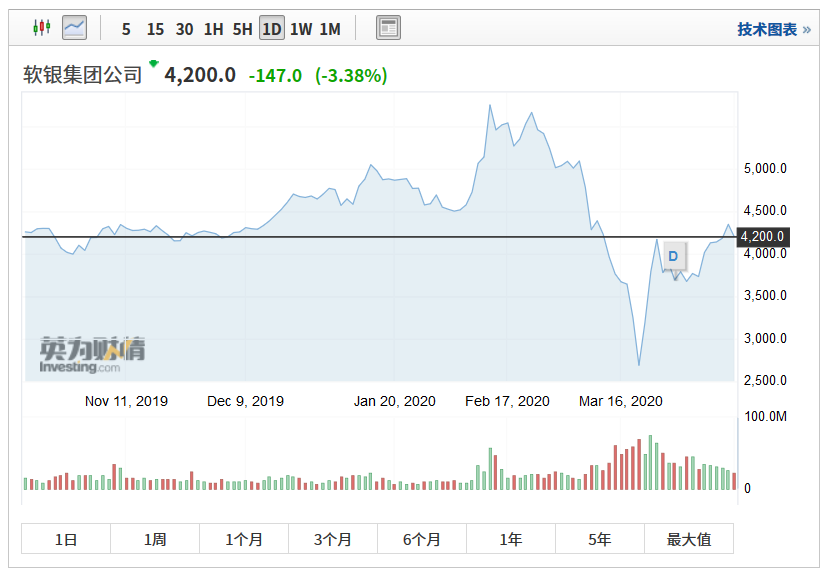Click the 最大值 range button
Viewport: 825px width, 575px height.
[x=689, y=539]
